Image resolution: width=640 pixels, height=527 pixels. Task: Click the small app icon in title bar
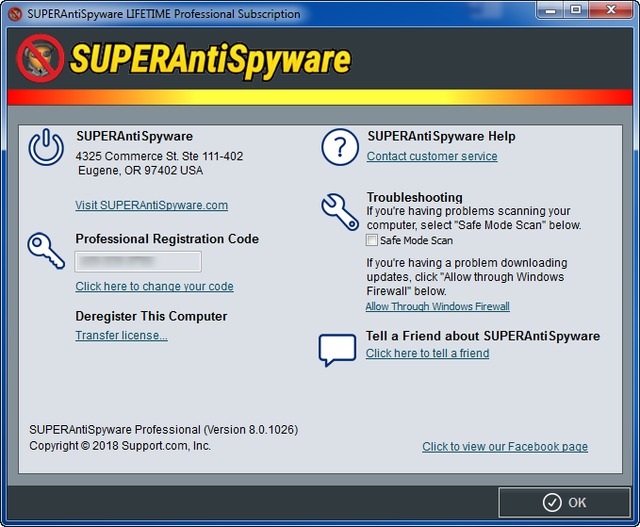coord(14,14)
